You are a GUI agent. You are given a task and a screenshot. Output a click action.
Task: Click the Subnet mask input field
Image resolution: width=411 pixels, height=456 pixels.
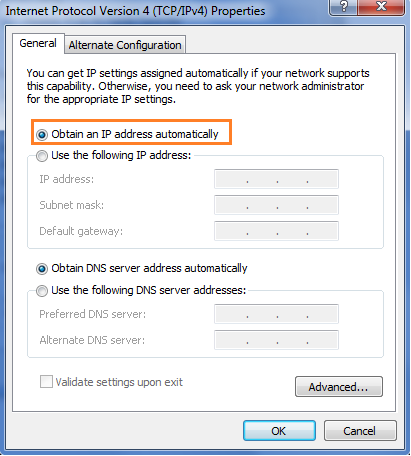pyautogui.click(x=276, y=205)
